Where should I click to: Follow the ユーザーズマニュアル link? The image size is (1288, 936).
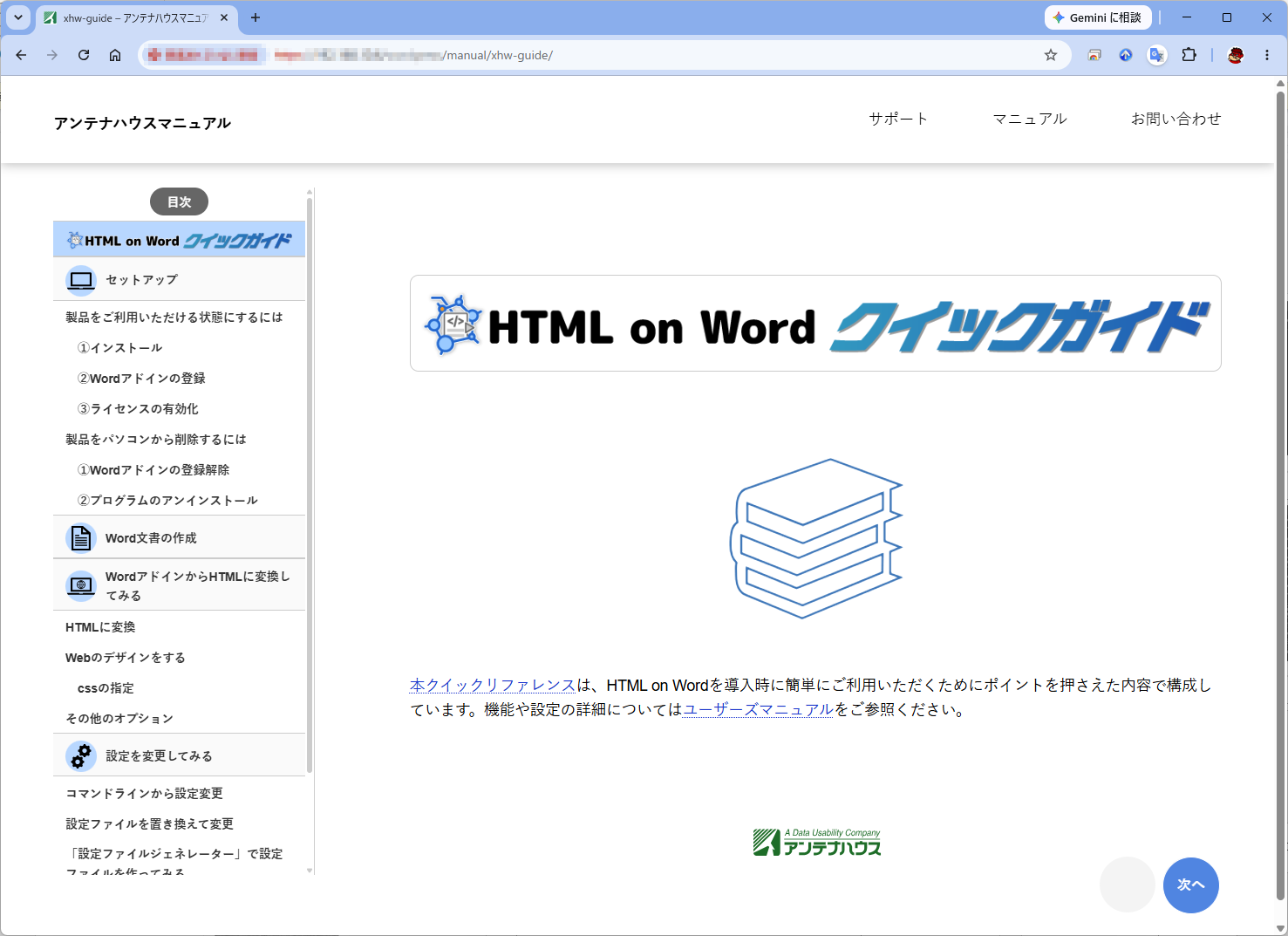point(758,710)
